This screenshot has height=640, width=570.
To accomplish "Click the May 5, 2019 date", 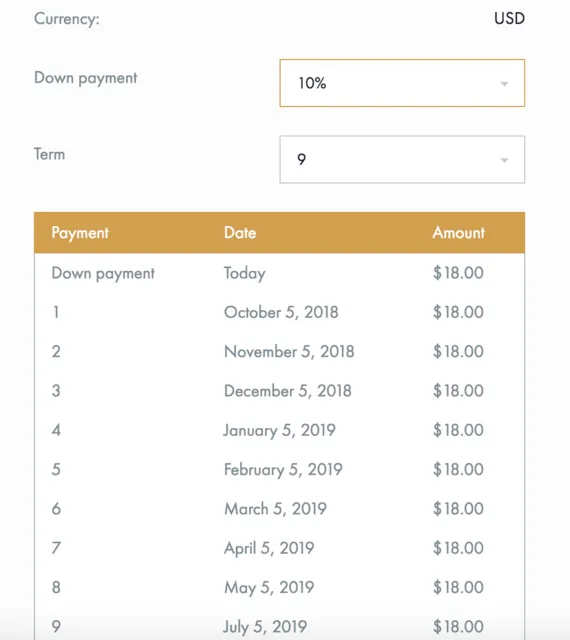I will tap(269, 587).
